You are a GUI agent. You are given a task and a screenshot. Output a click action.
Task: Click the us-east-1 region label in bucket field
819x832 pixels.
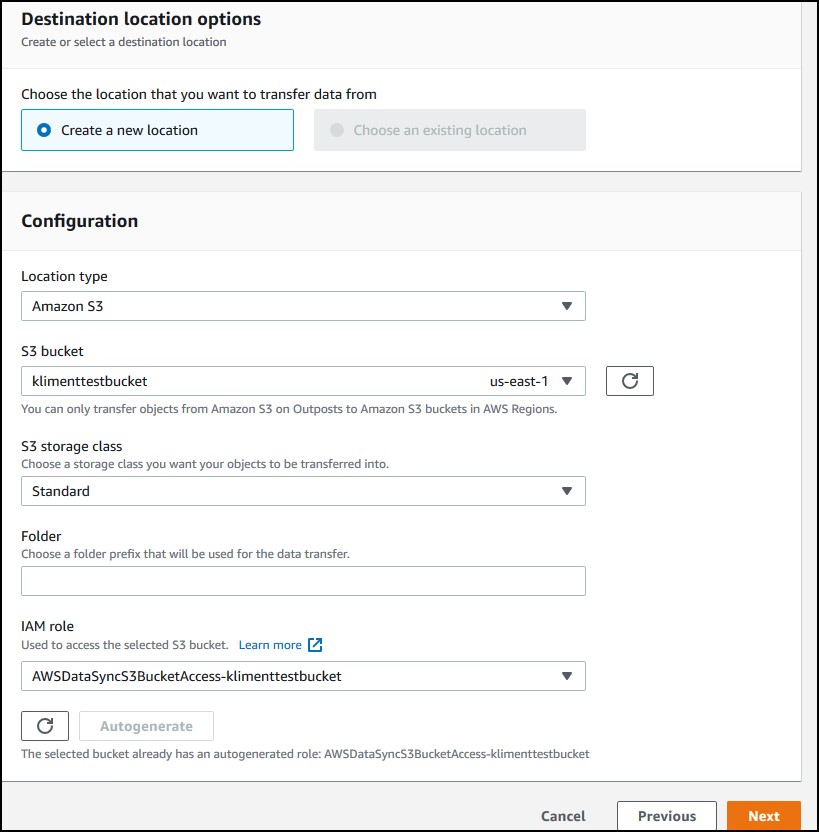[x=519, y=382]
